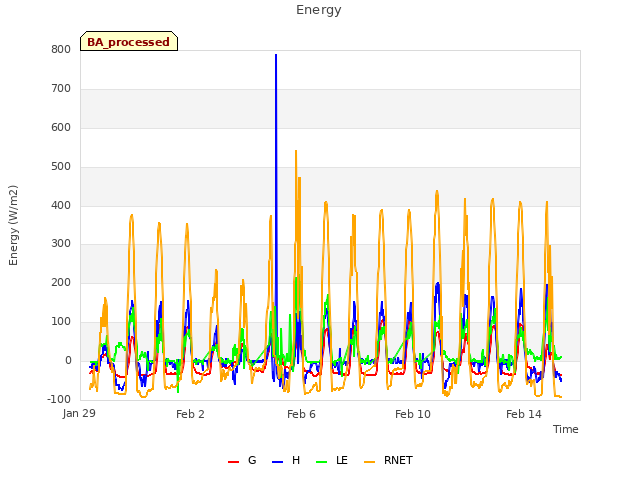
Task: Click the green LE legend color marker
Action: coord(322,462)
